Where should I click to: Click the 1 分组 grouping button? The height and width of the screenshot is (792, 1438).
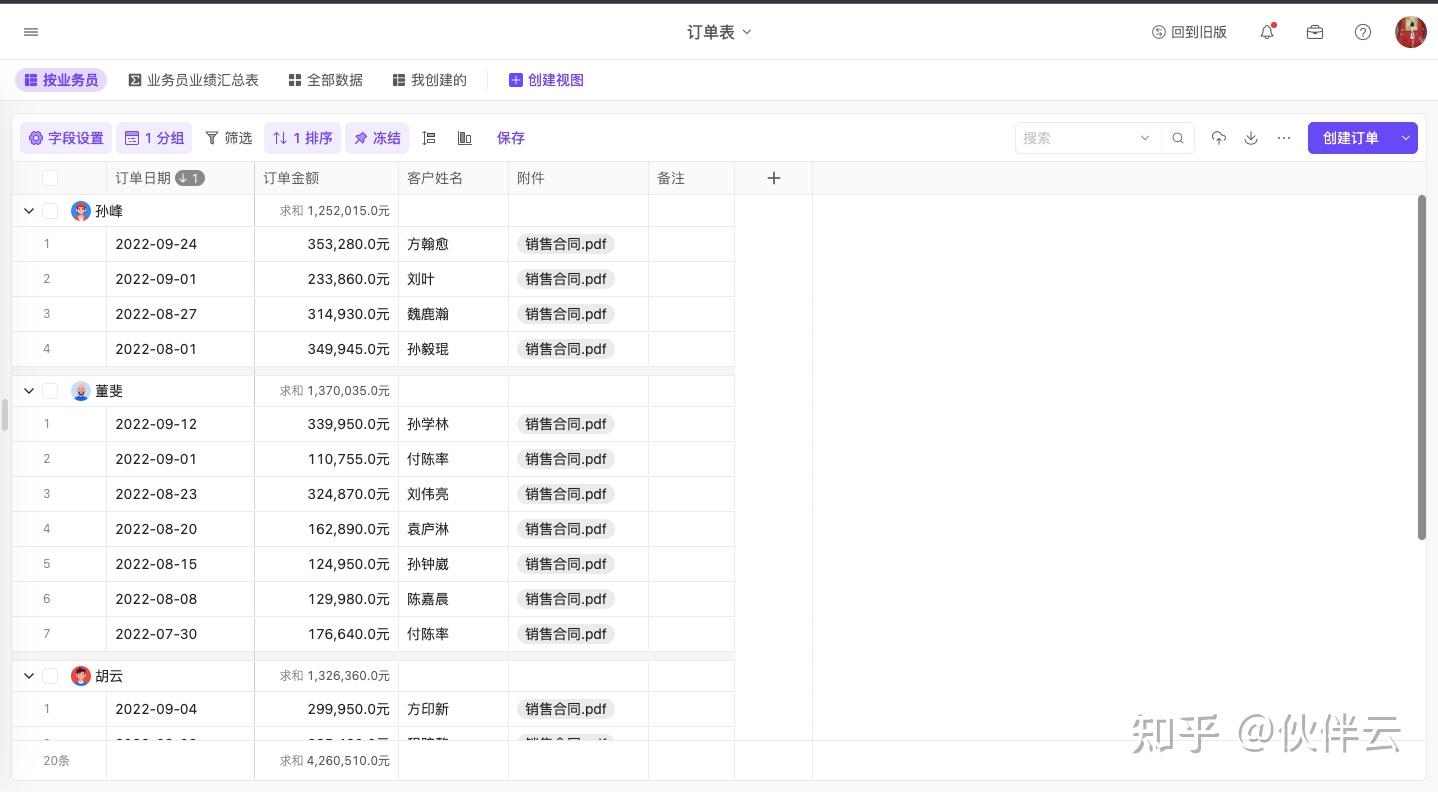154,138
